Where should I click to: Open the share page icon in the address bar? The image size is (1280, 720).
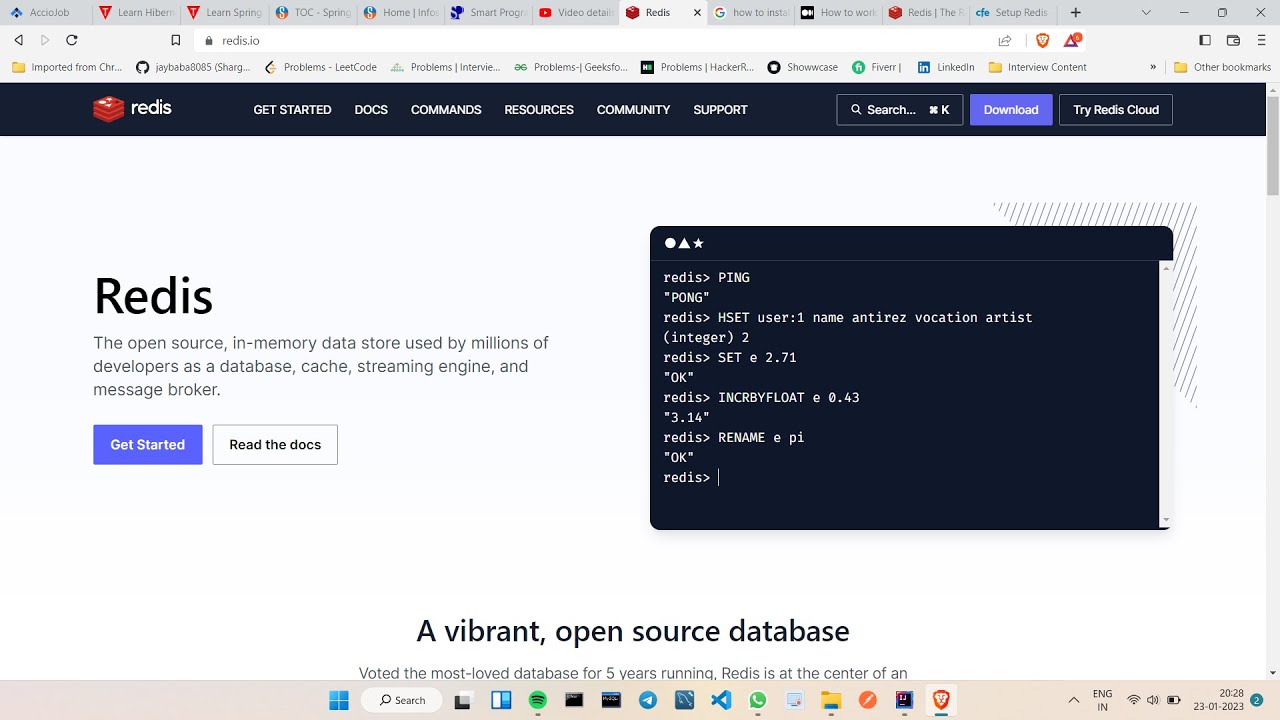click(1005, 40)
